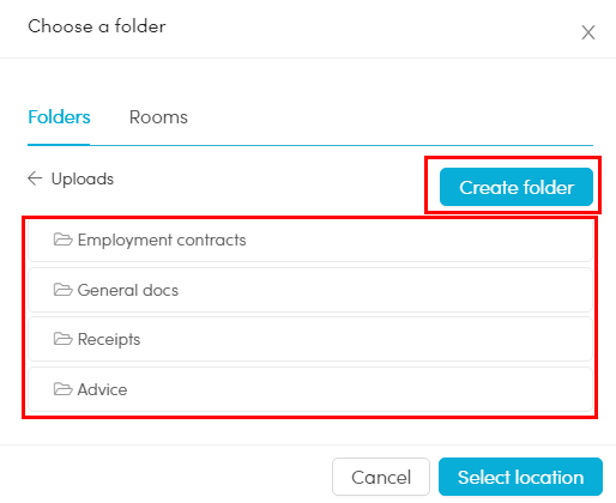Click the Advice folder icon
Screen dimensions: 616x503
(x=63, y=389)
